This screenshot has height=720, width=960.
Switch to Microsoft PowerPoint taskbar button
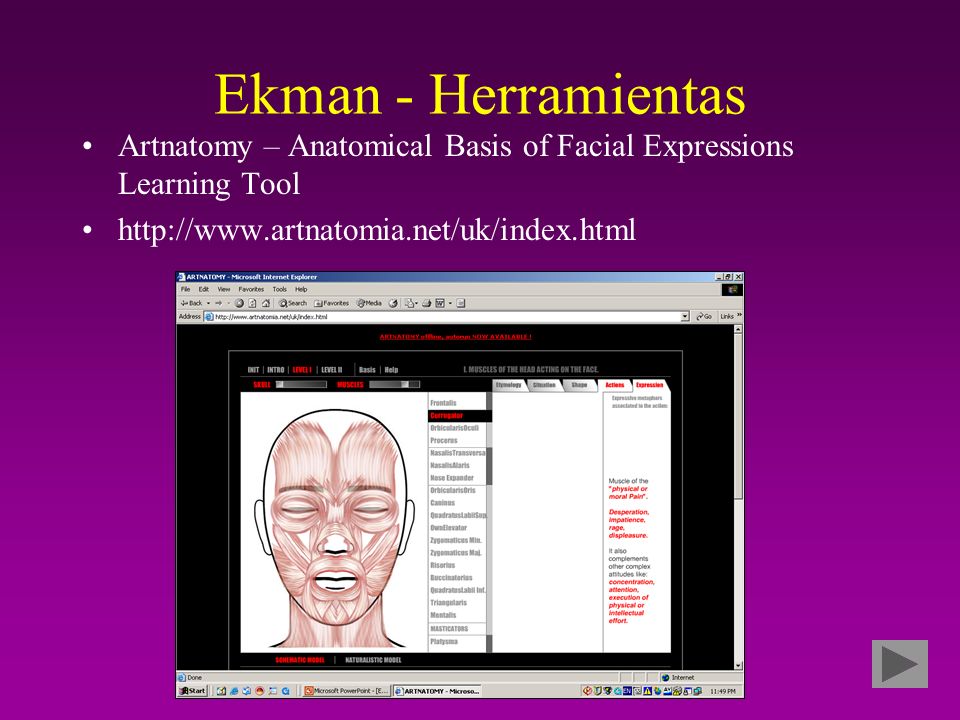pos(347,691)
